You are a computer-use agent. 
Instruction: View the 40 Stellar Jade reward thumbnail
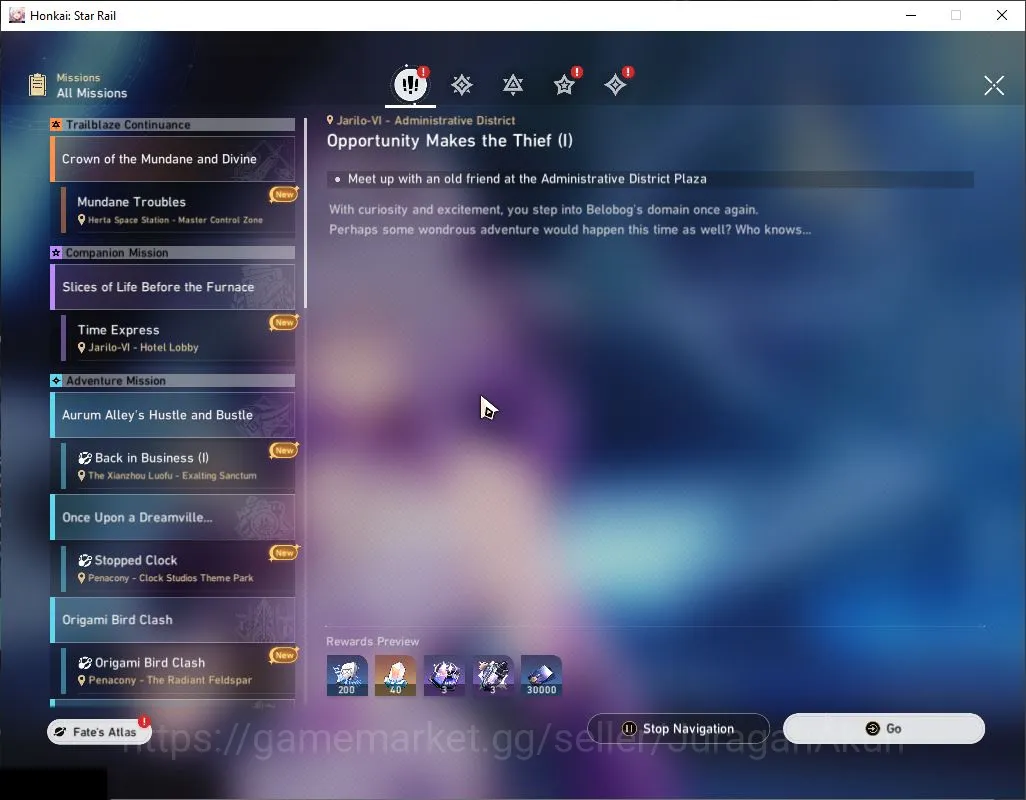click(x=395, y=676)
